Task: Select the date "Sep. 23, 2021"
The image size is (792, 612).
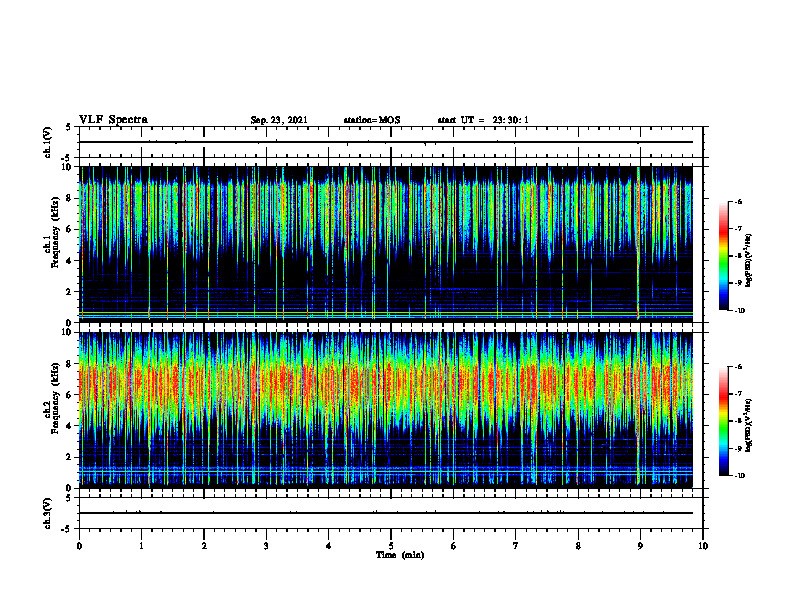Action: coord(279,120)
